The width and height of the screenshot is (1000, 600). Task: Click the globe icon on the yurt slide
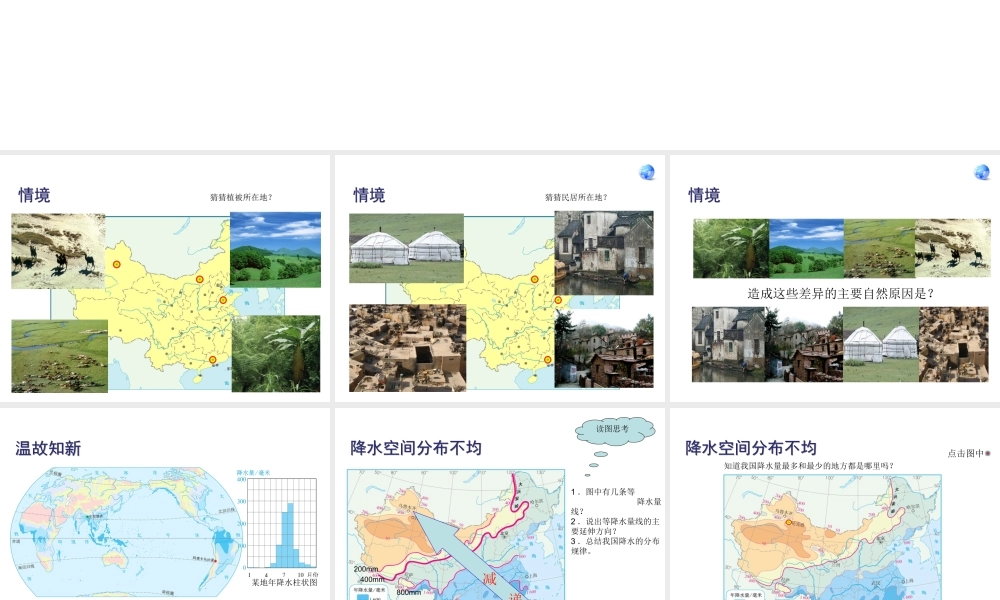(647, 172)
